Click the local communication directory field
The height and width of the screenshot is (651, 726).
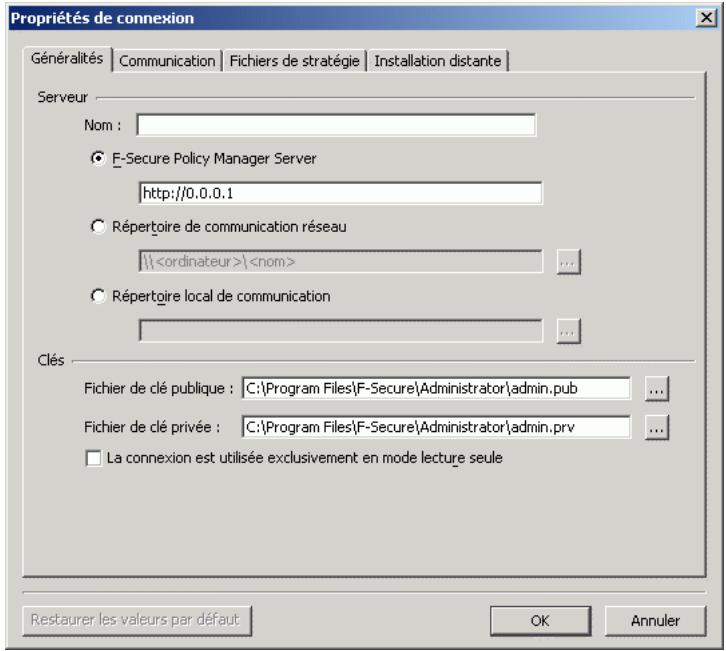[340, 331]
